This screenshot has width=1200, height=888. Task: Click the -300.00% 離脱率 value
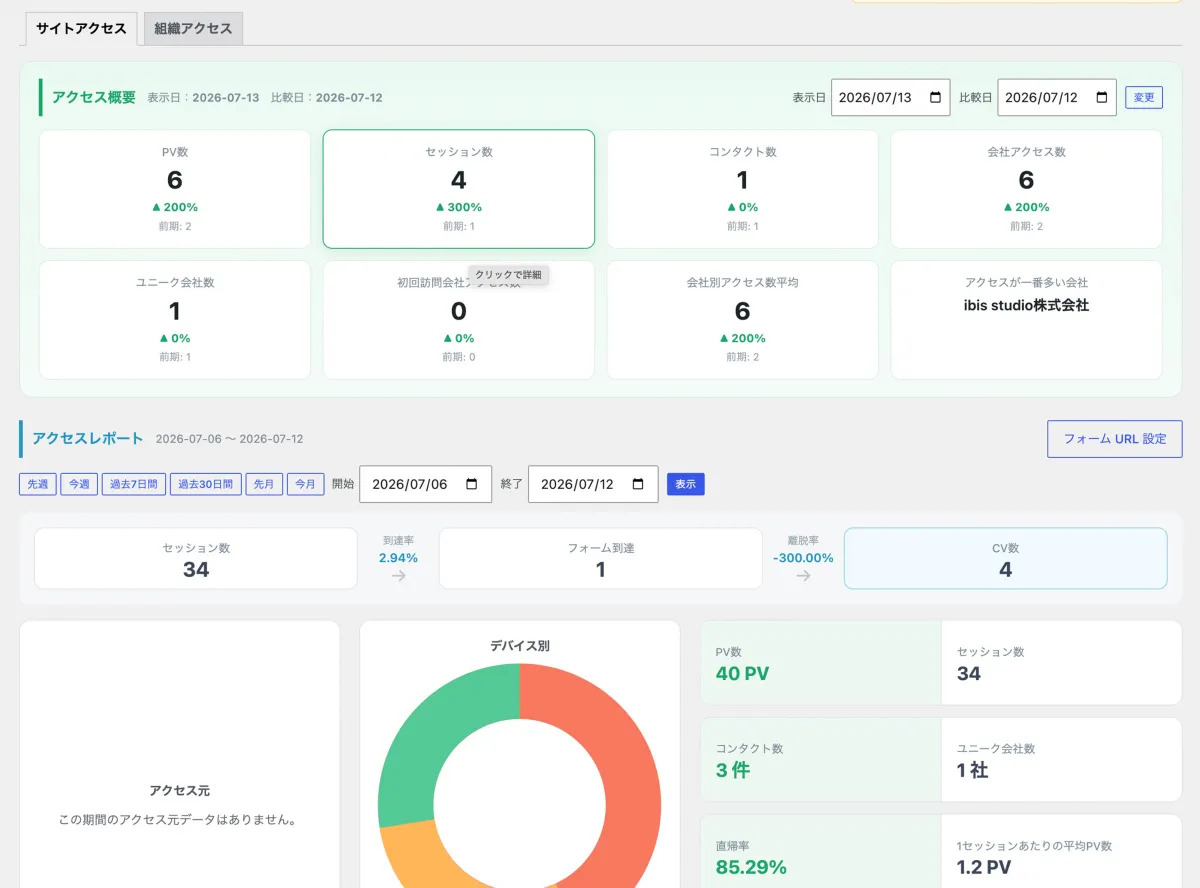point(803,558)
